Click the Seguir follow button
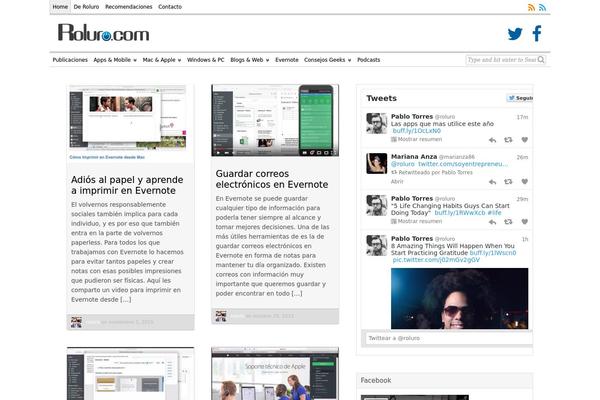Image resolution: width=600 pixels, height=400 pixels. 520,98
